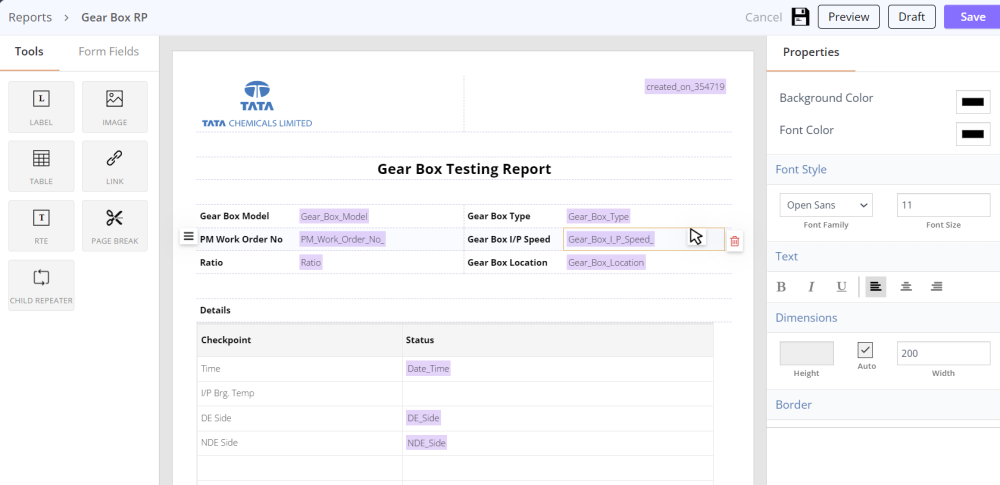
Task: Select the Gear_Box_I_P_Speed_ field tag
Action: (611, 239)
